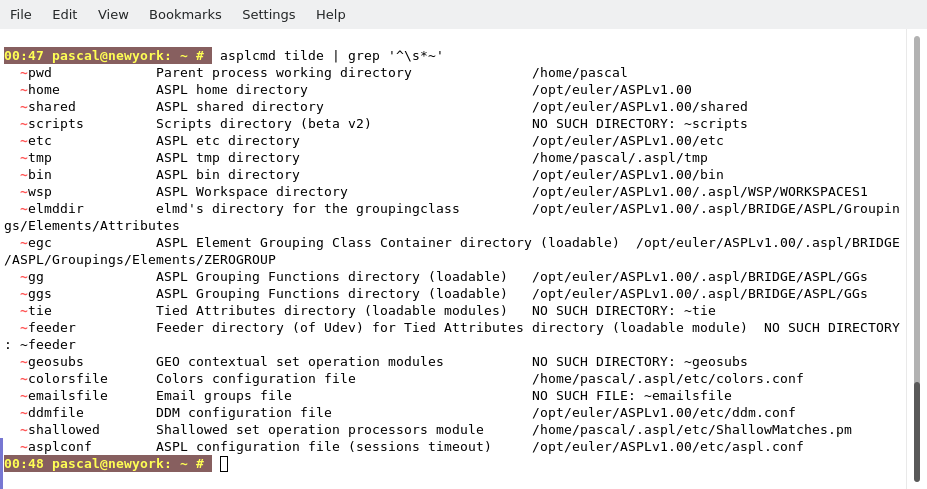927x489 pixels.
Task: Click the /home/pascal path text
Action: pos(579,73)
